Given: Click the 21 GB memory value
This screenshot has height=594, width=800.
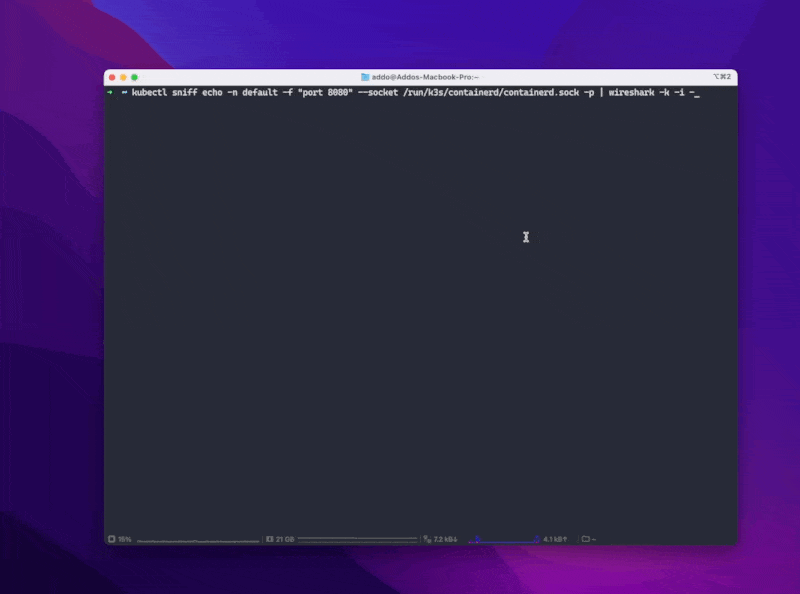Looking at the screenshot, I should [x=285, y=539].
